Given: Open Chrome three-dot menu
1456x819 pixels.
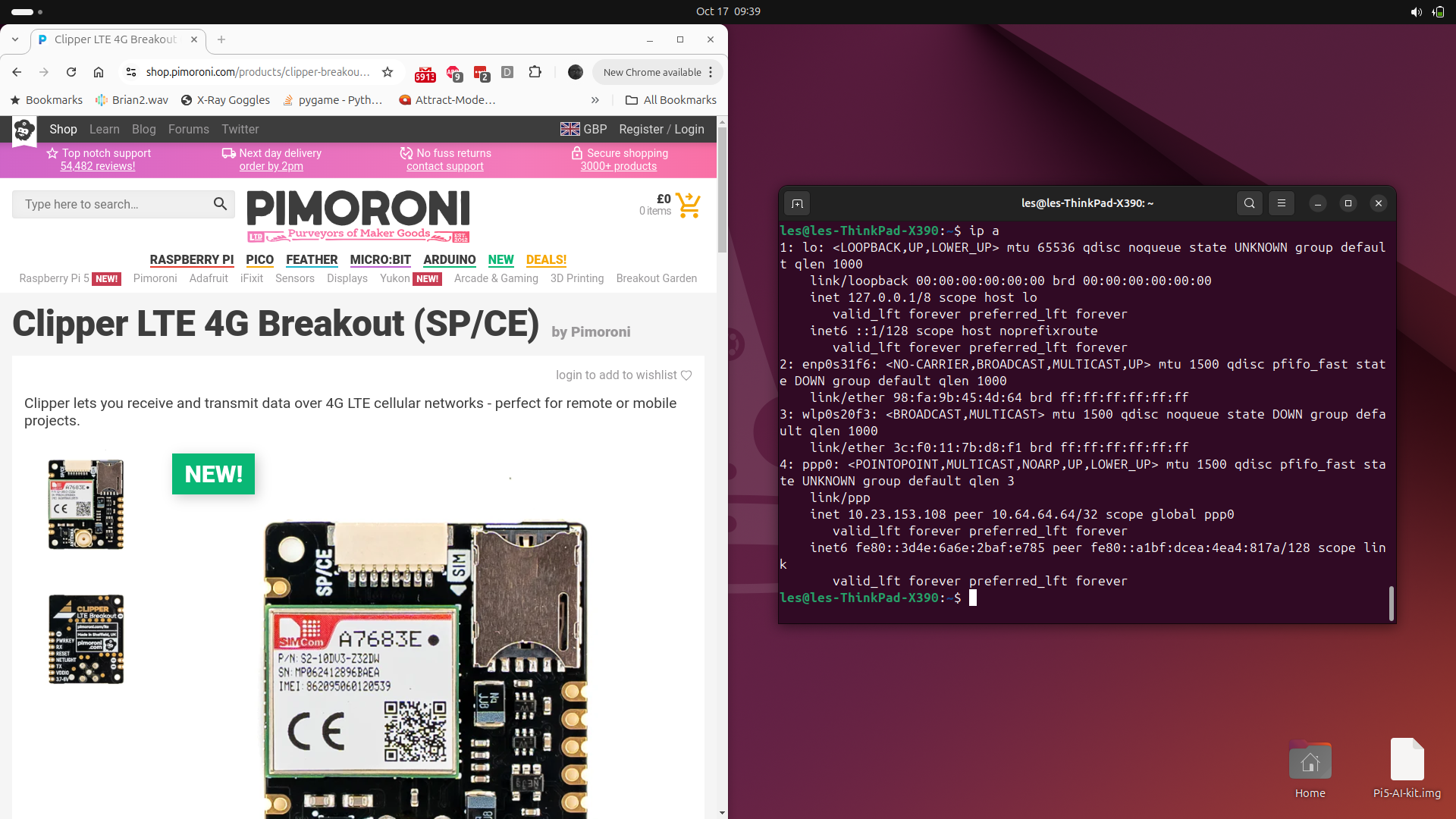Looking at the screenshot, I should [711, 72].
